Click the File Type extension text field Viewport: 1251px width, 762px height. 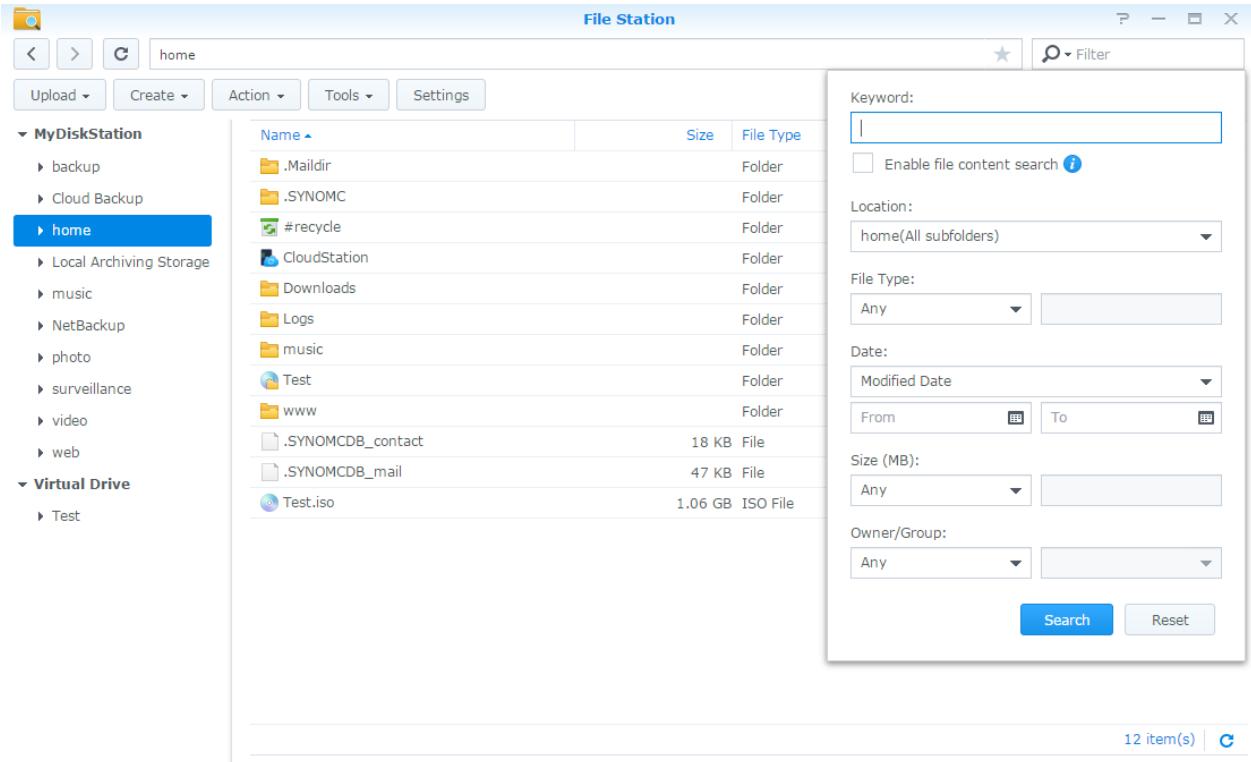(1131, 309)
